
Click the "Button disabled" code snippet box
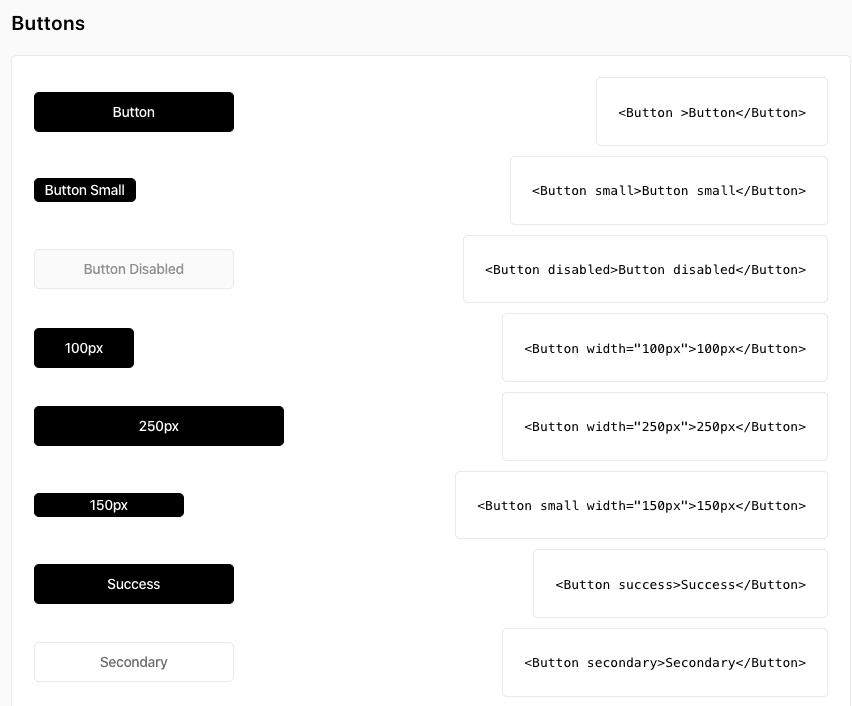click(x=645, y=269)
